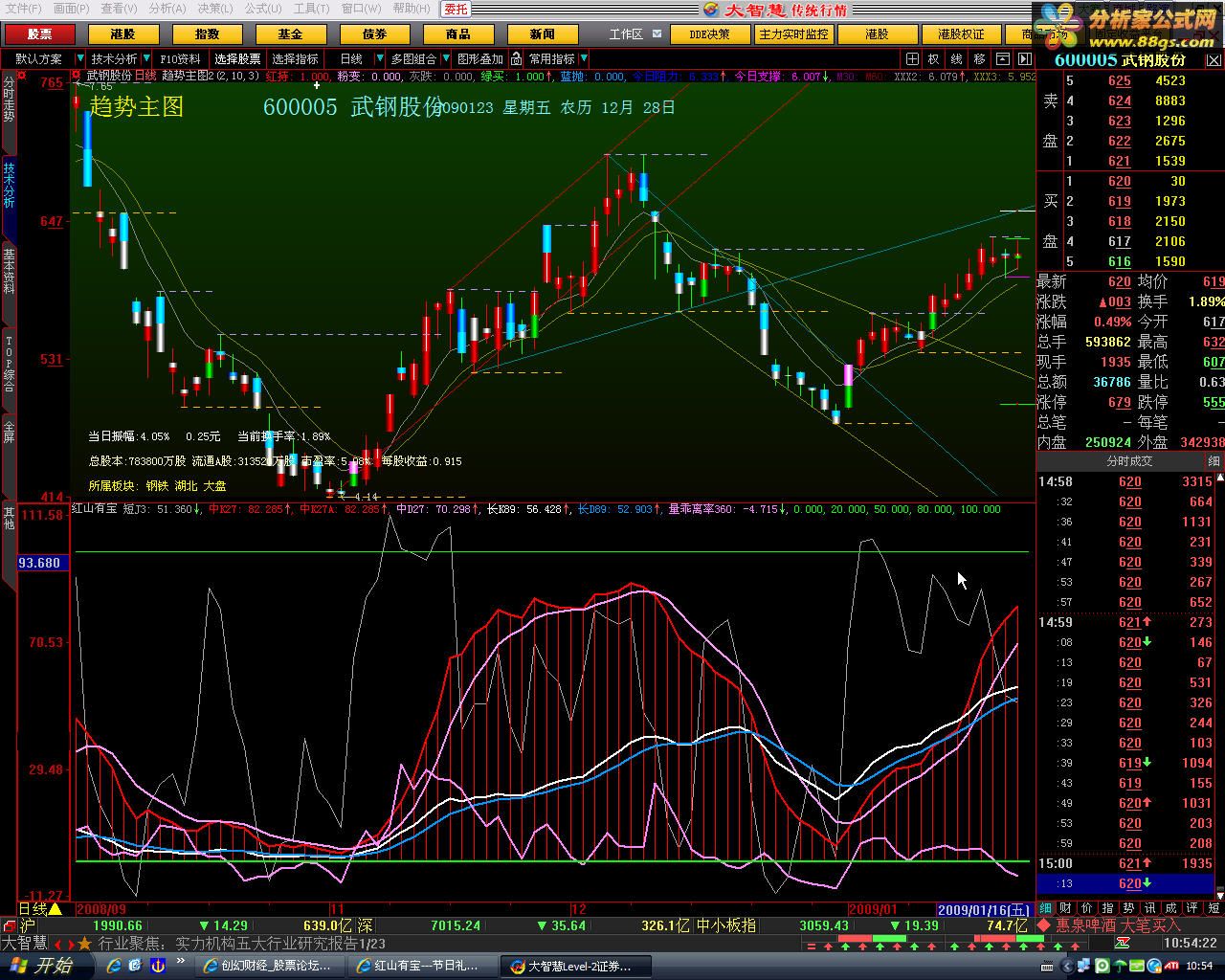Click the 细 button beside 分时成交 header

[x=1214, y=461]
